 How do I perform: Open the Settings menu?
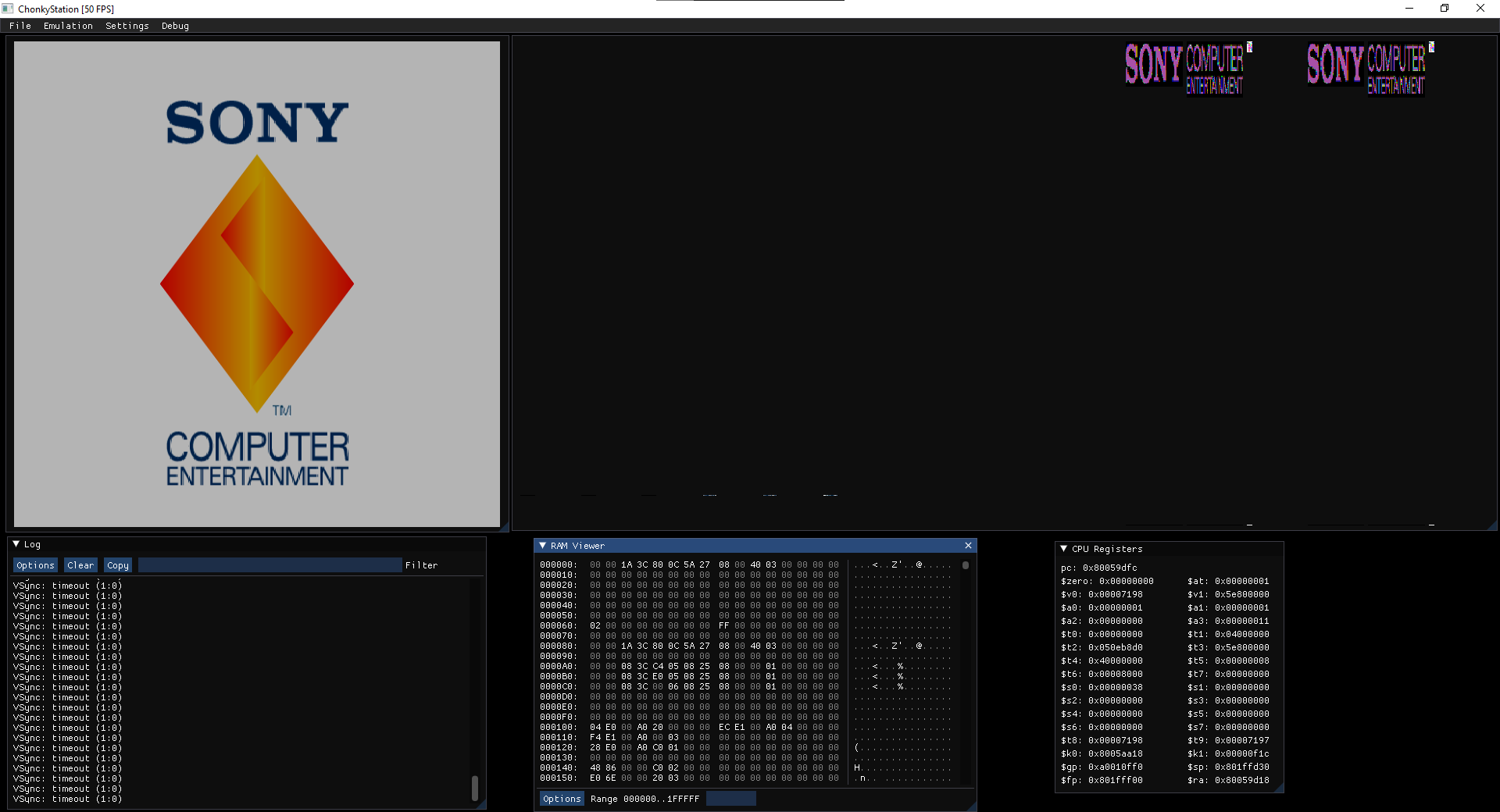[127, 26]
